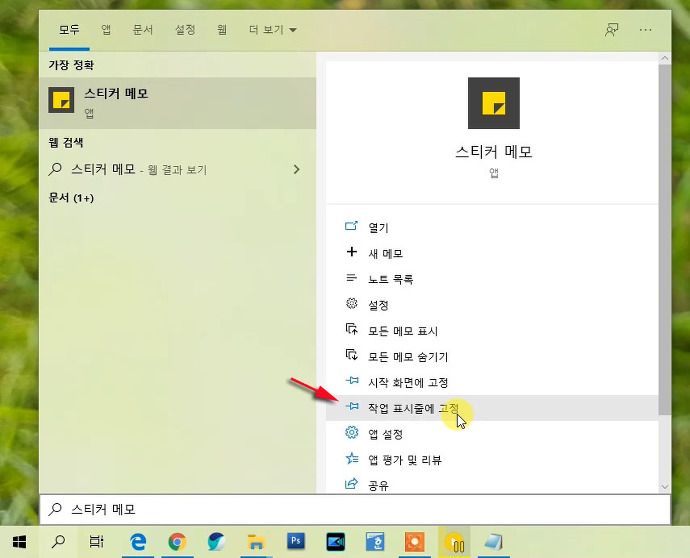Choose 설정 in the app actions list
690x558 pixels.
pos(492,305)
